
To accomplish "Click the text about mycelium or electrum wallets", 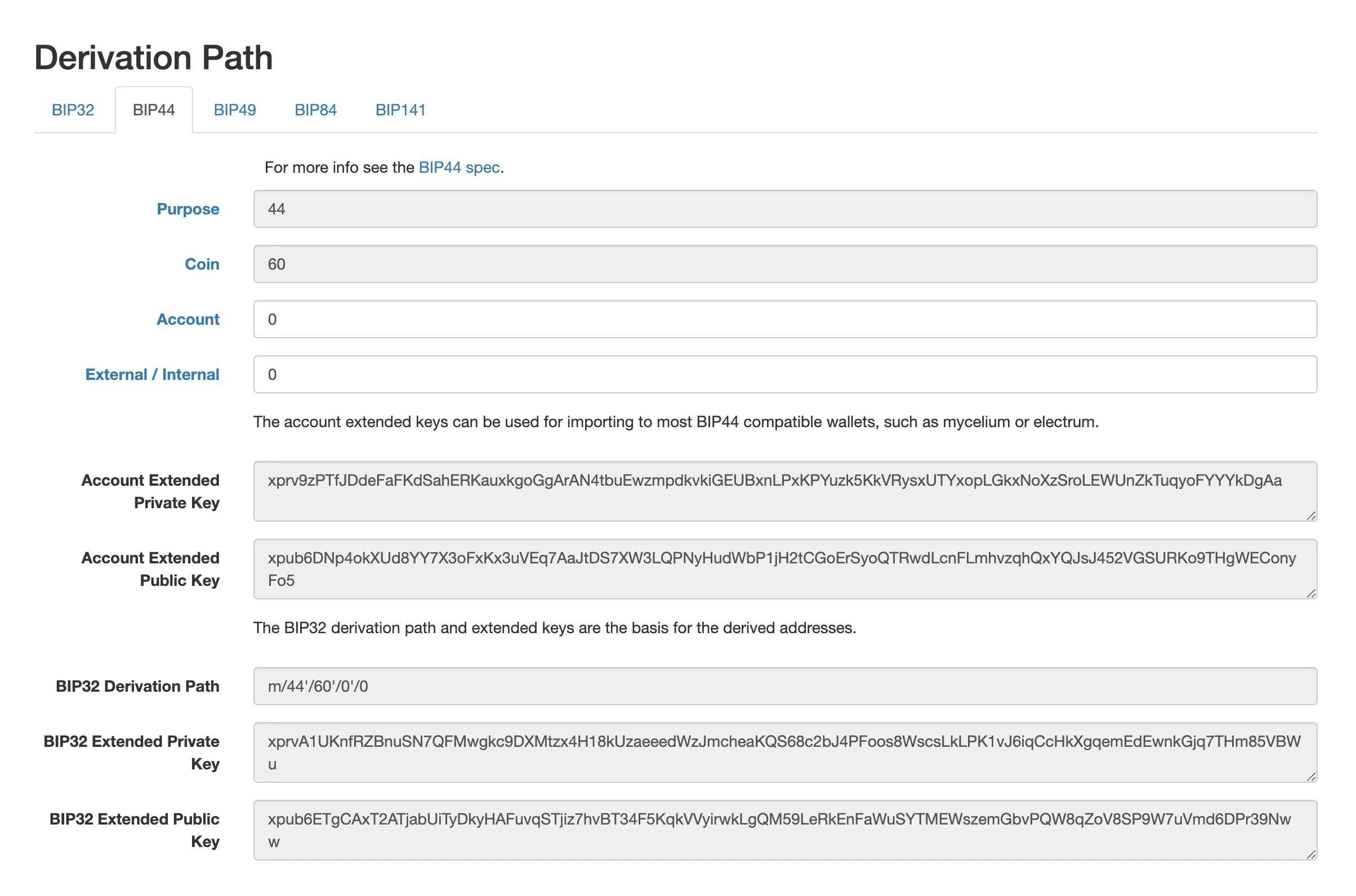I will (676, 422).
